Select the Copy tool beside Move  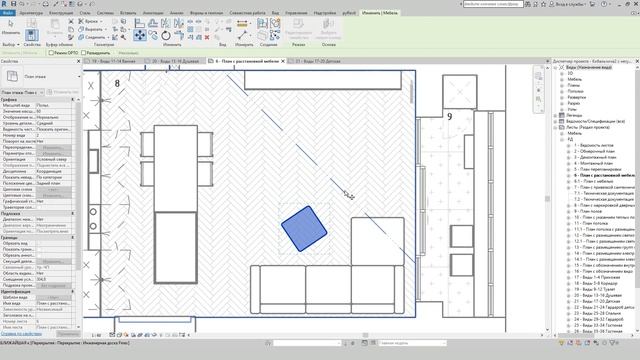[153, 36]
